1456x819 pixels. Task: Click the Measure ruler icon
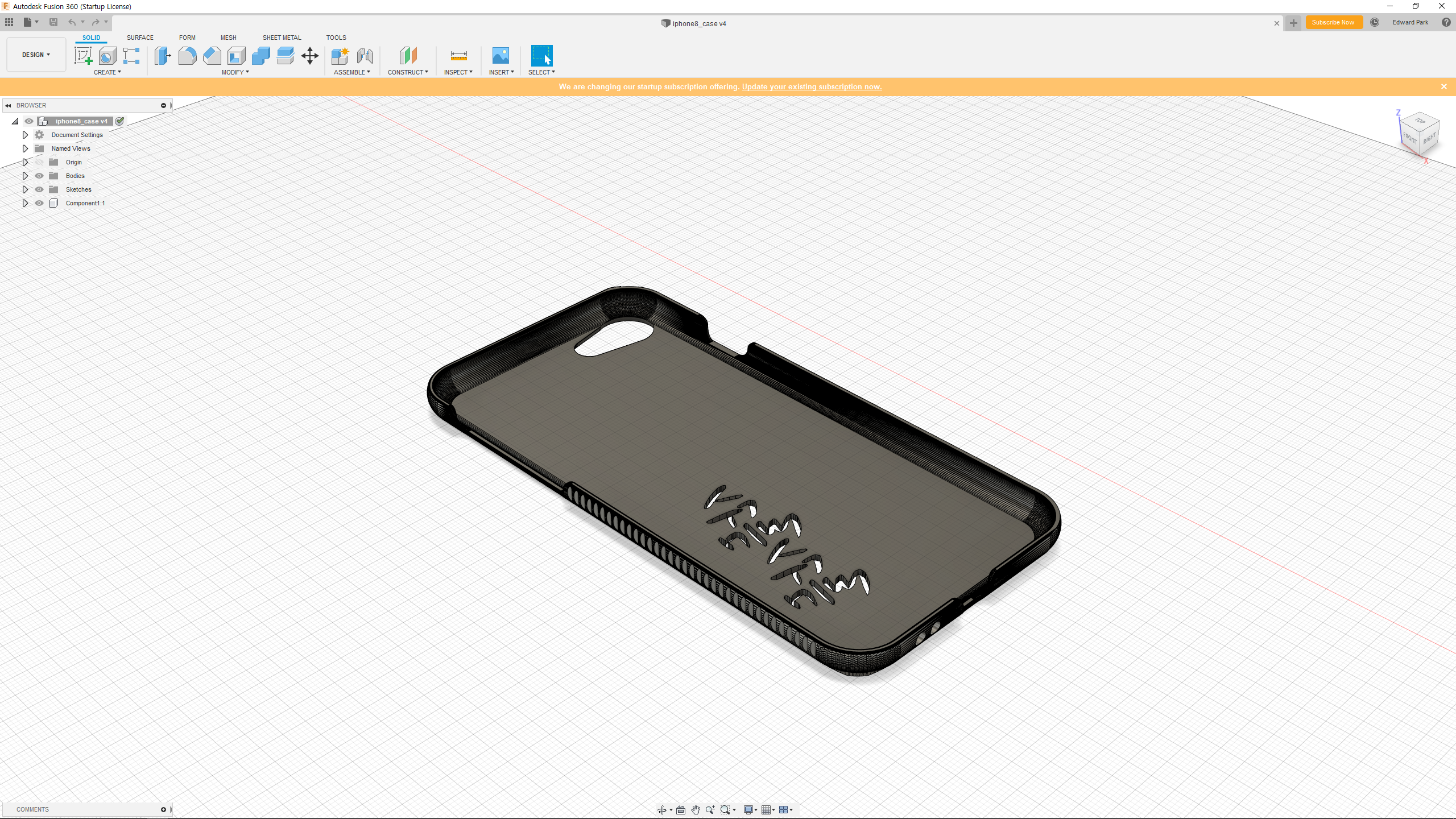point(458,55)
